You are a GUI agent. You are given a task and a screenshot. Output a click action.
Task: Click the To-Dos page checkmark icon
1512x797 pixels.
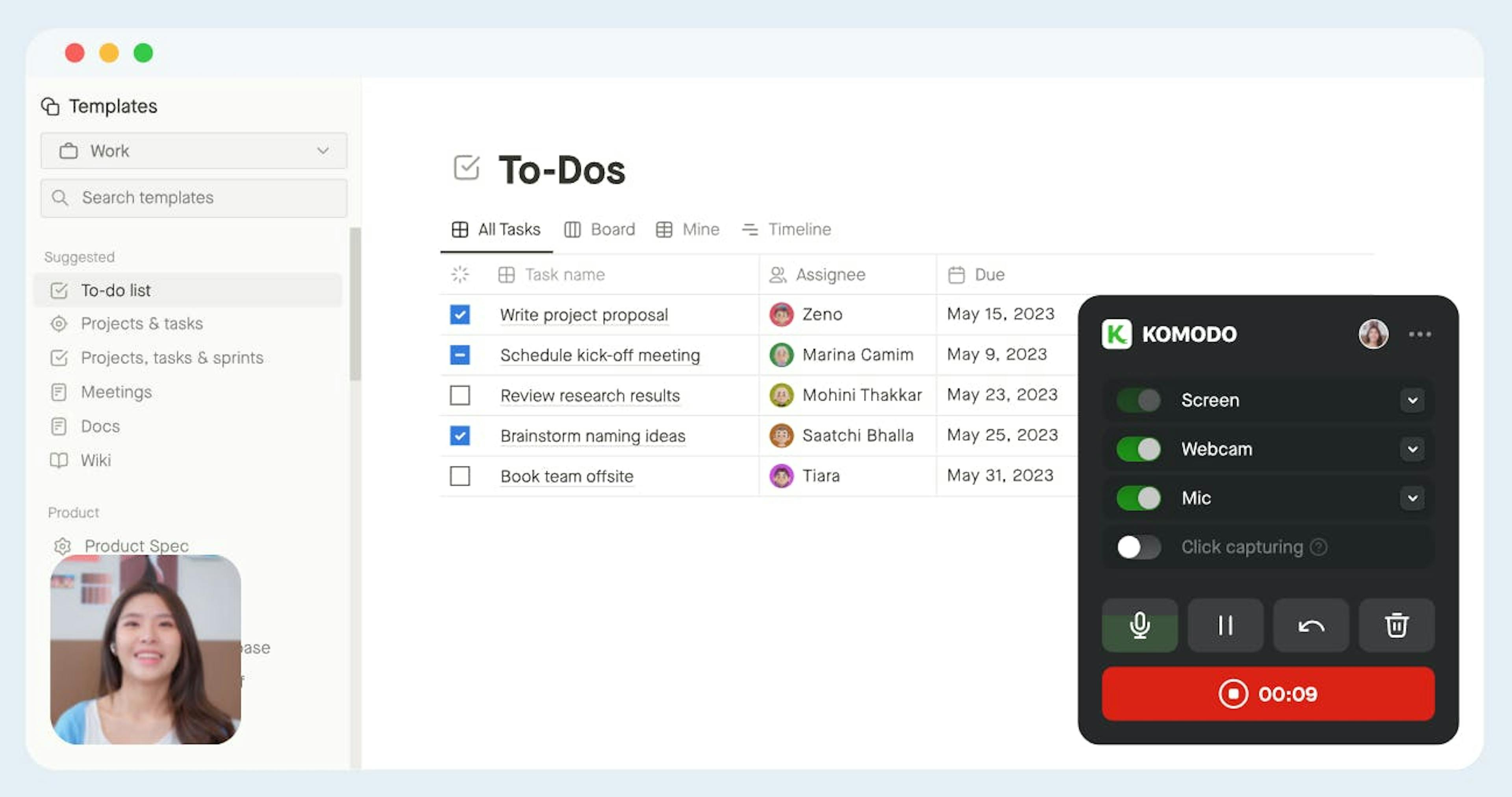pos(467,168)
